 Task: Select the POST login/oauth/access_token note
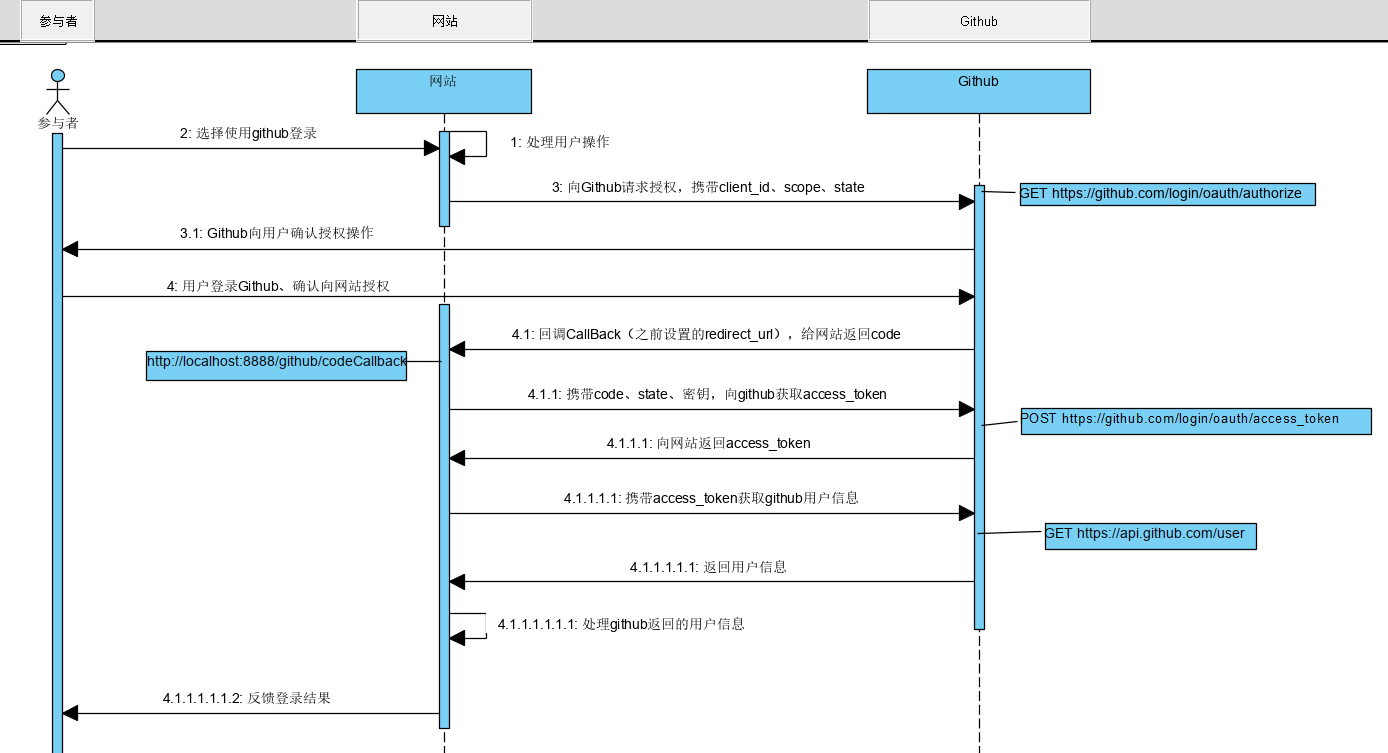1195,420
